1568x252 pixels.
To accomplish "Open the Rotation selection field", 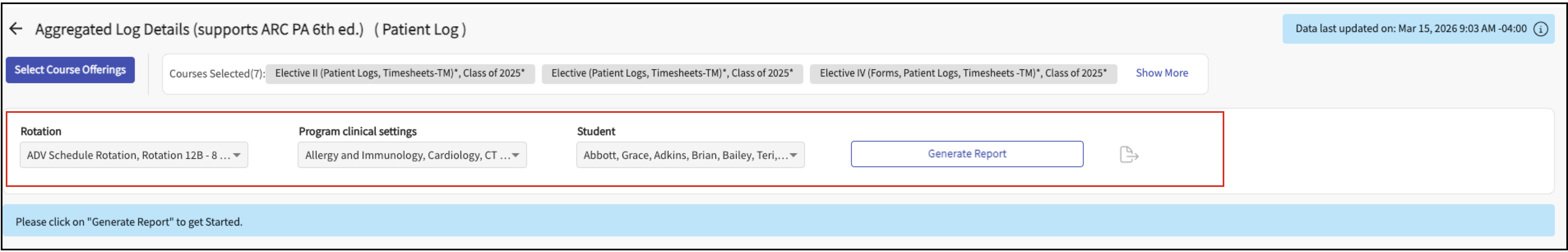I will [x=128, y=155].
